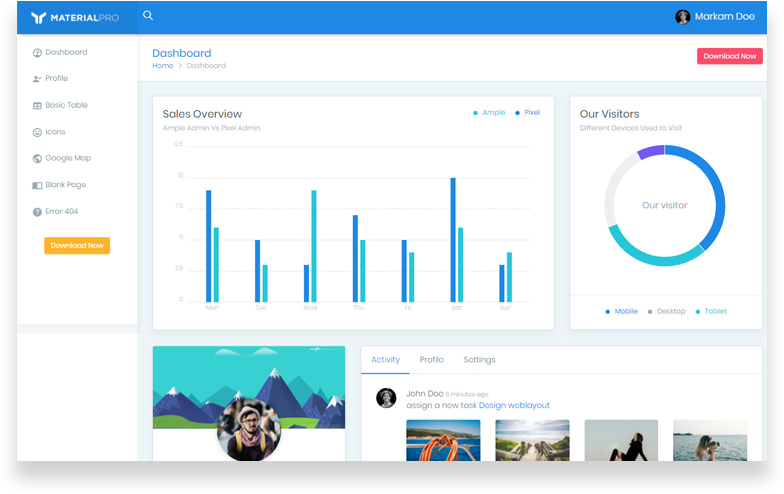Click the Dashboard sidebar icon
The height and width of the screenshot is (494, 784).
[37, 52]
